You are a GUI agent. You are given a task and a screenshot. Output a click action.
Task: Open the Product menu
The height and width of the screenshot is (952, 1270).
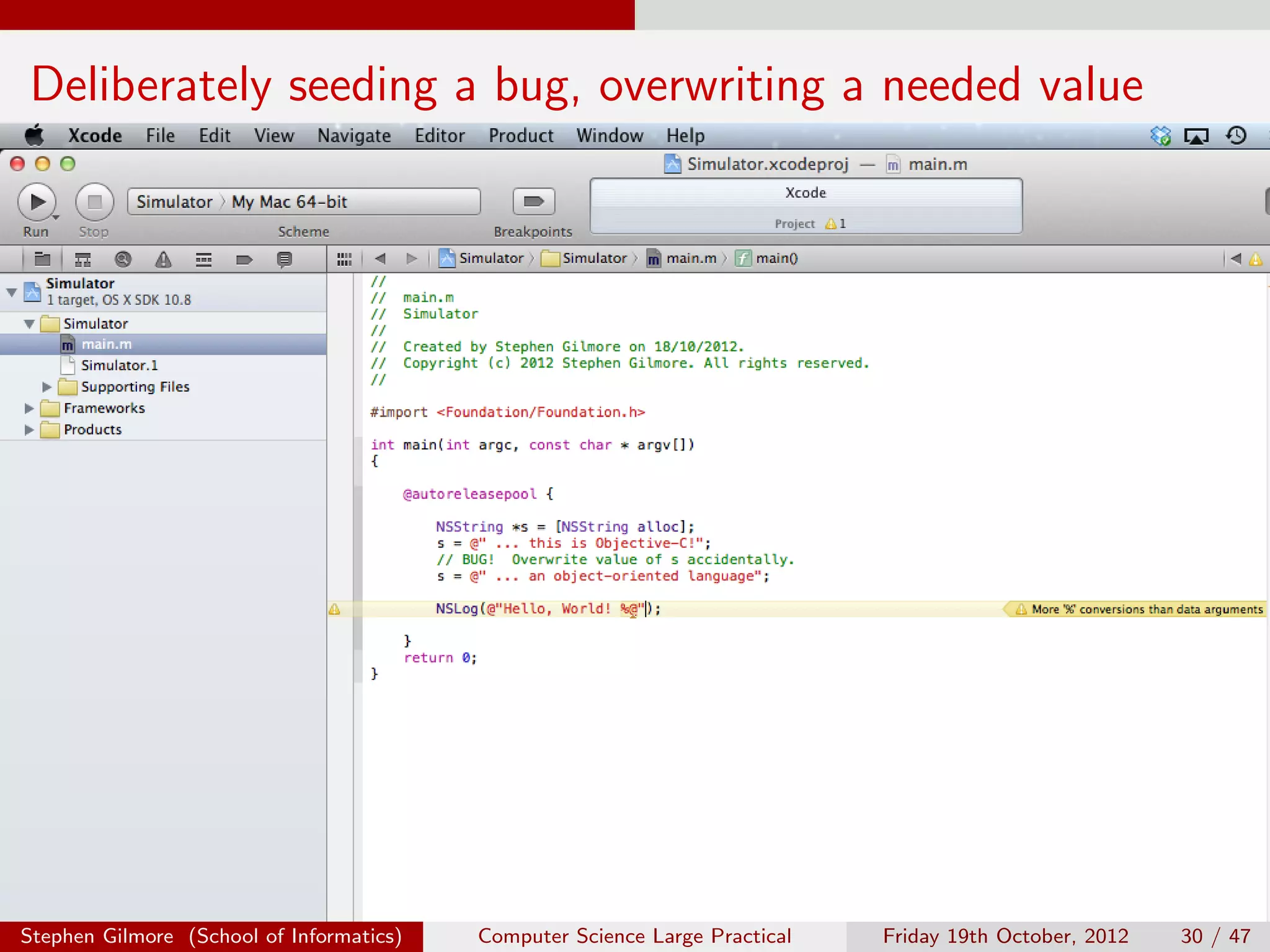tap(521, 135)
